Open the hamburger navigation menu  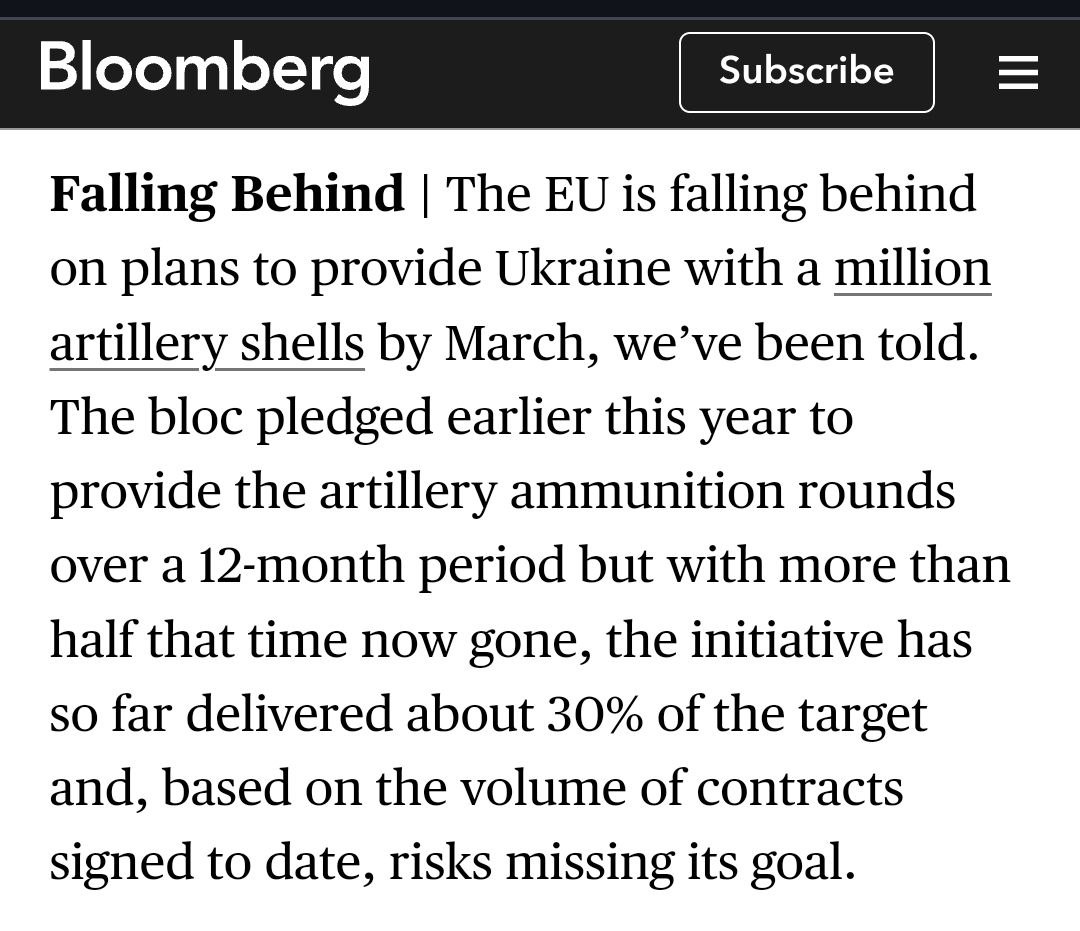[x=1018, y=73]
